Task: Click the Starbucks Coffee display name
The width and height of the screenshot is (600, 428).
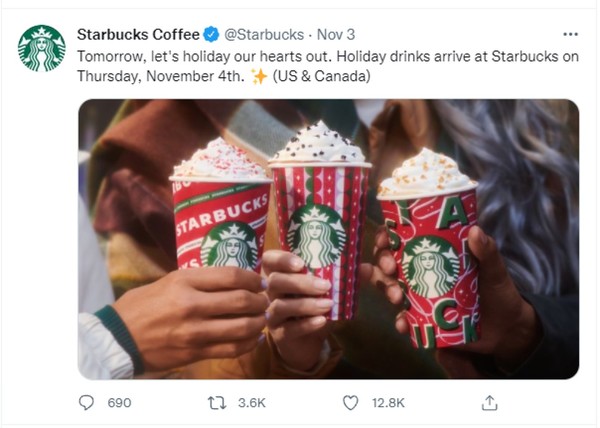Action: click(x=138, y=35)
